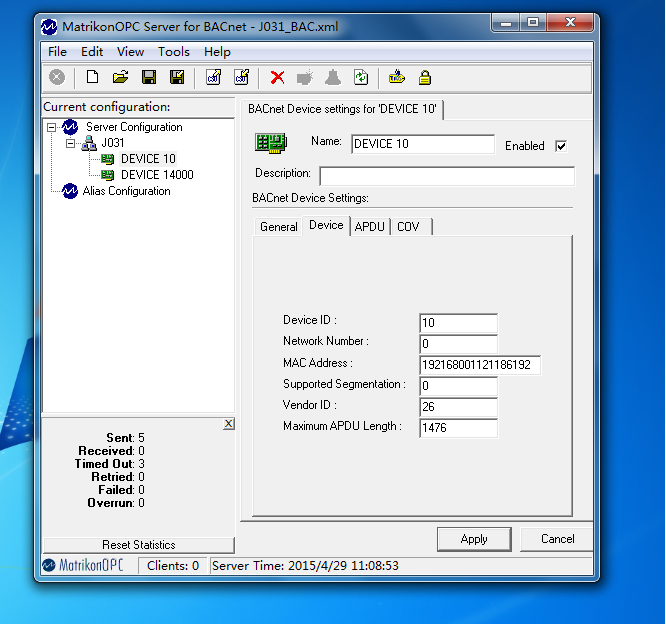Save the current configuration
Image resolution: width=666 pixels, height=624 pixels.
click(x=149, y=77)
